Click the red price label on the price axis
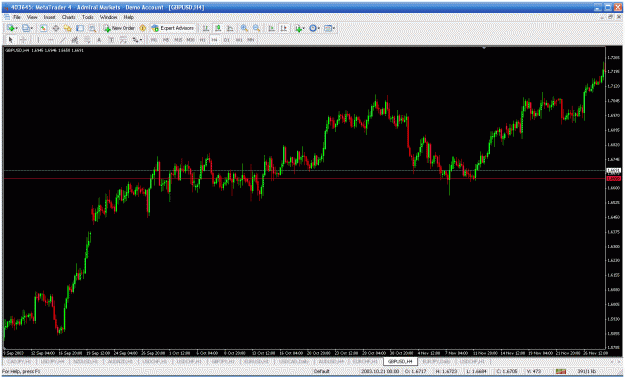Image resolution: width=625 pixels, height=377 pixels. pyautogui.click(x=613, y=179)
